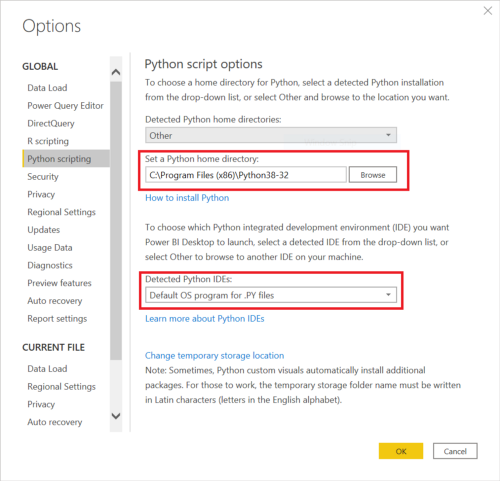Screen dimensions: 500x481
Task: Click the sidebar scroll down arrow
Action: (x=116, y=416)
